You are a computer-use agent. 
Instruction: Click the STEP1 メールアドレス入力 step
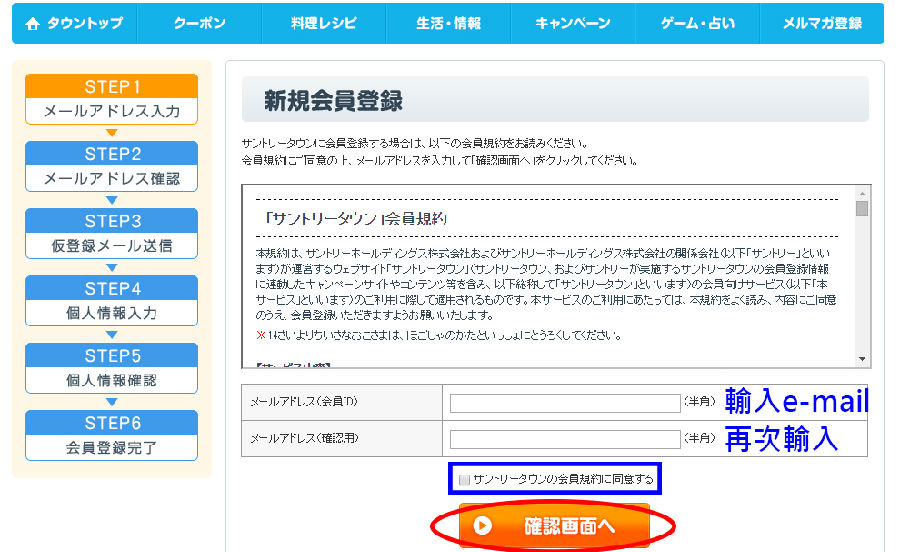pos(111,99)
